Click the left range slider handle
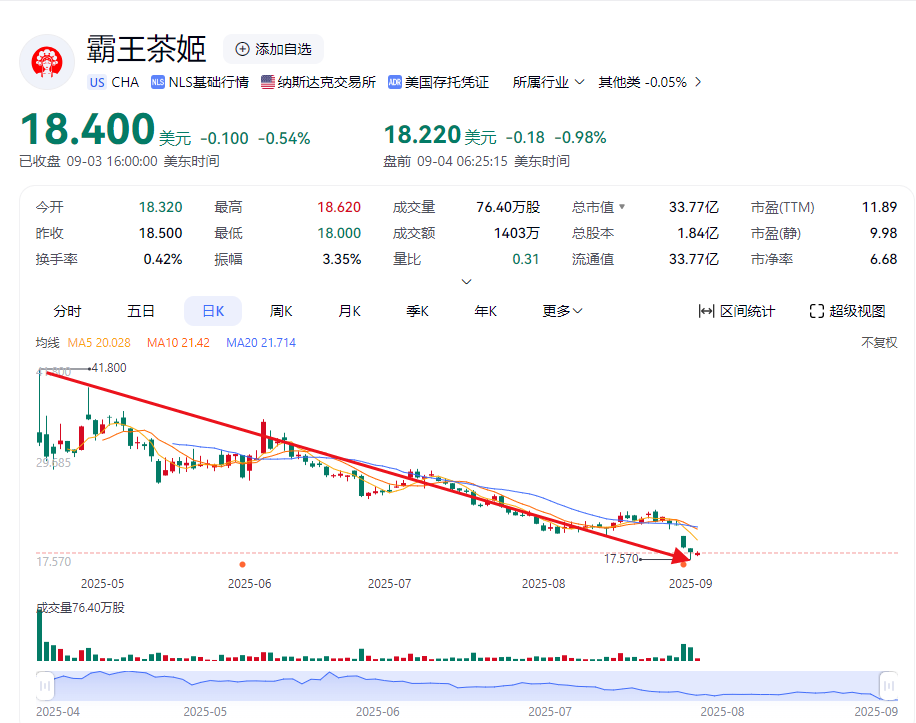Image resolution: width=916 pixels, height=723 pixels. click(x=45, y=686)
